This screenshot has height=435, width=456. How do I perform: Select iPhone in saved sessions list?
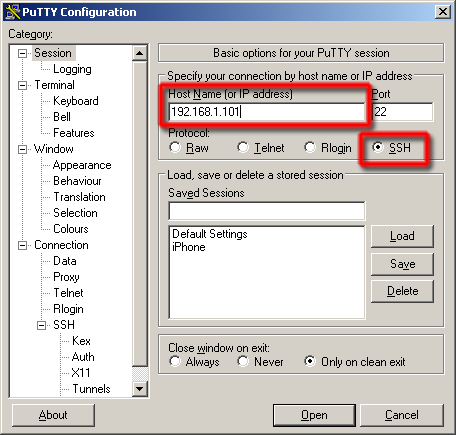click(x=189, y=247)
